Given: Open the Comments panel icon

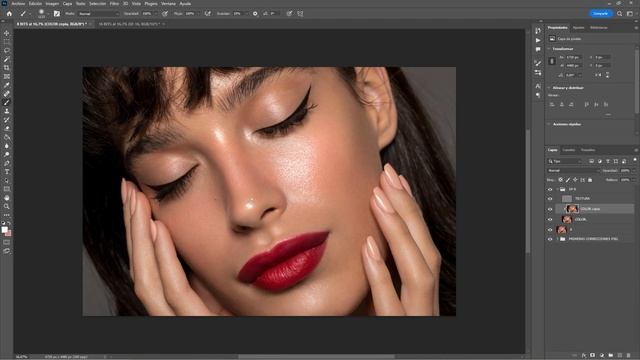Looking at the screenshot, I should pos(538,49).
